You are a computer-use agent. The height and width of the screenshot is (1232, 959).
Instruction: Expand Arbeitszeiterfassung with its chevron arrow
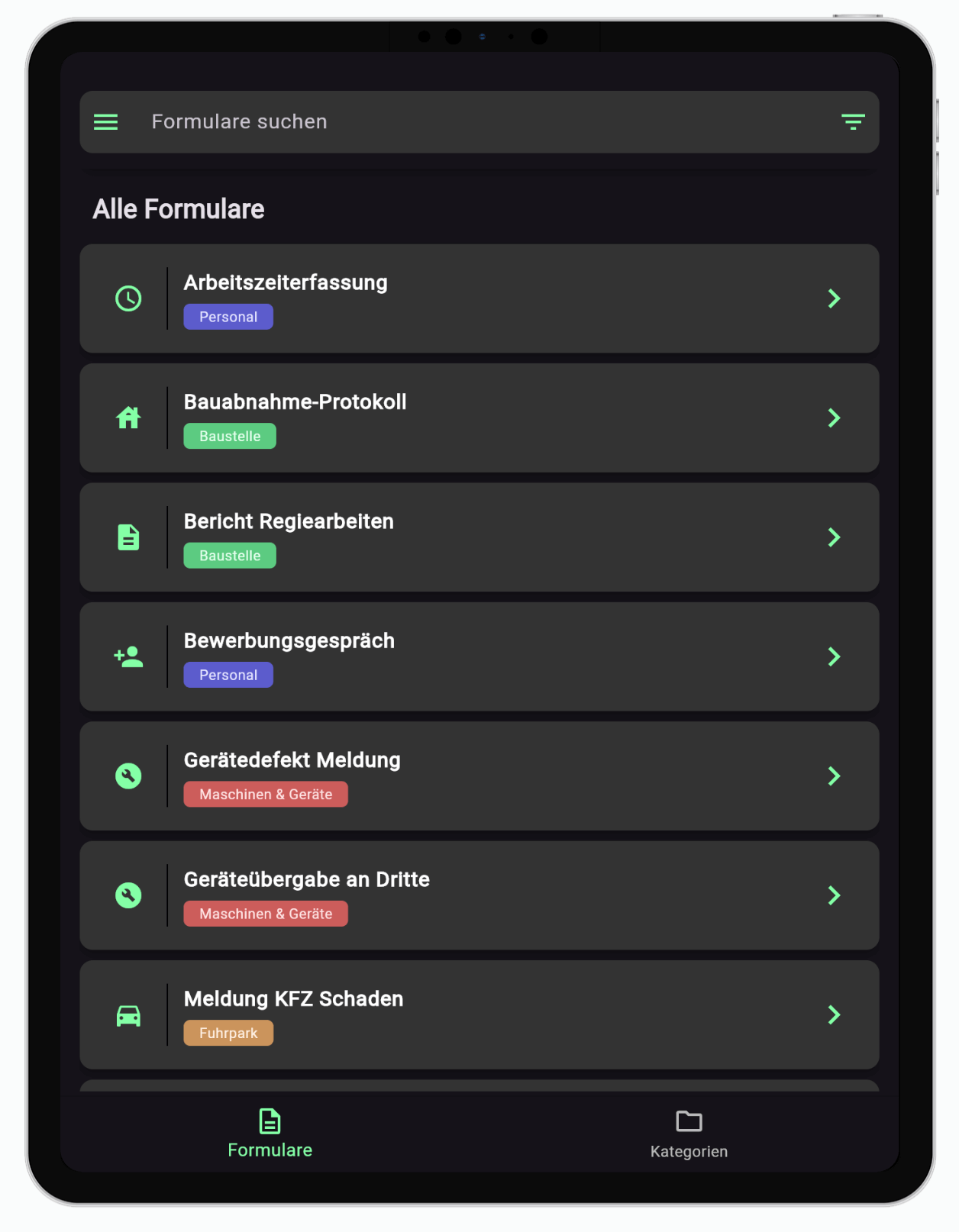tap(834, 298)
